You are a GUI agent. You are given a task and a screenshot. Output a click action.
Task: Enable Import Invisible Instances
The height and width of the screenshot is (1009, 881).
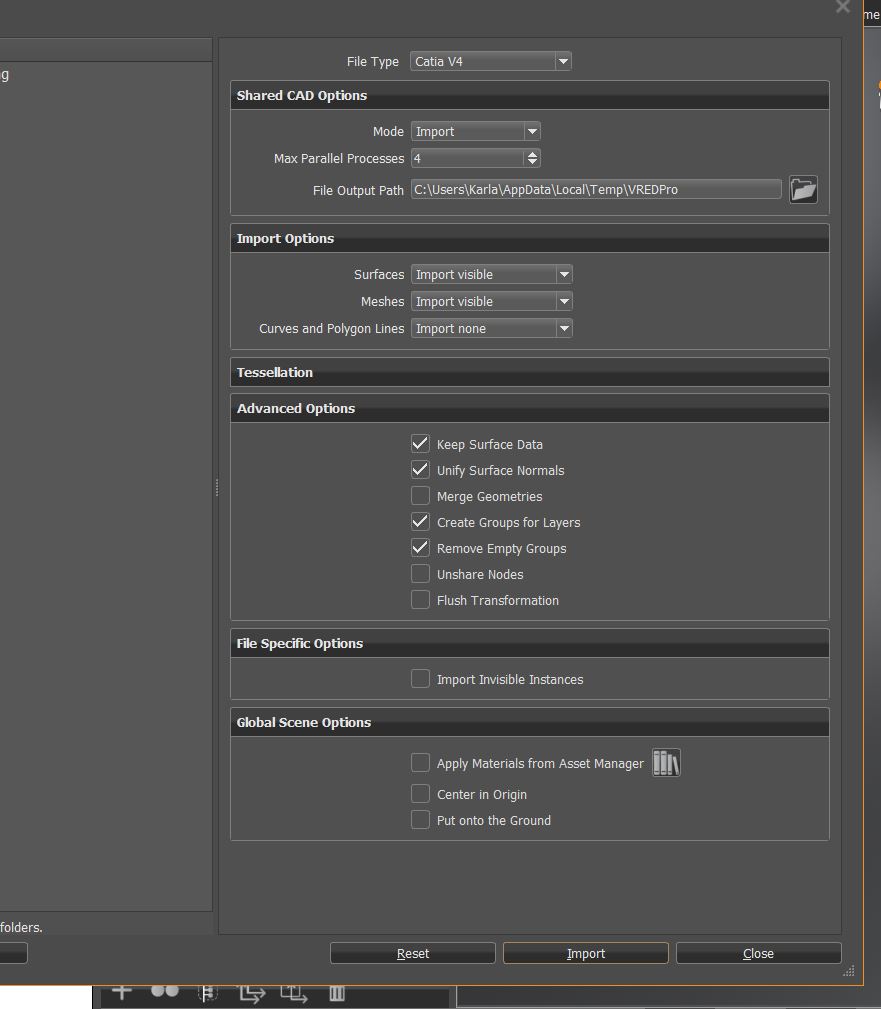coord(420,678)
